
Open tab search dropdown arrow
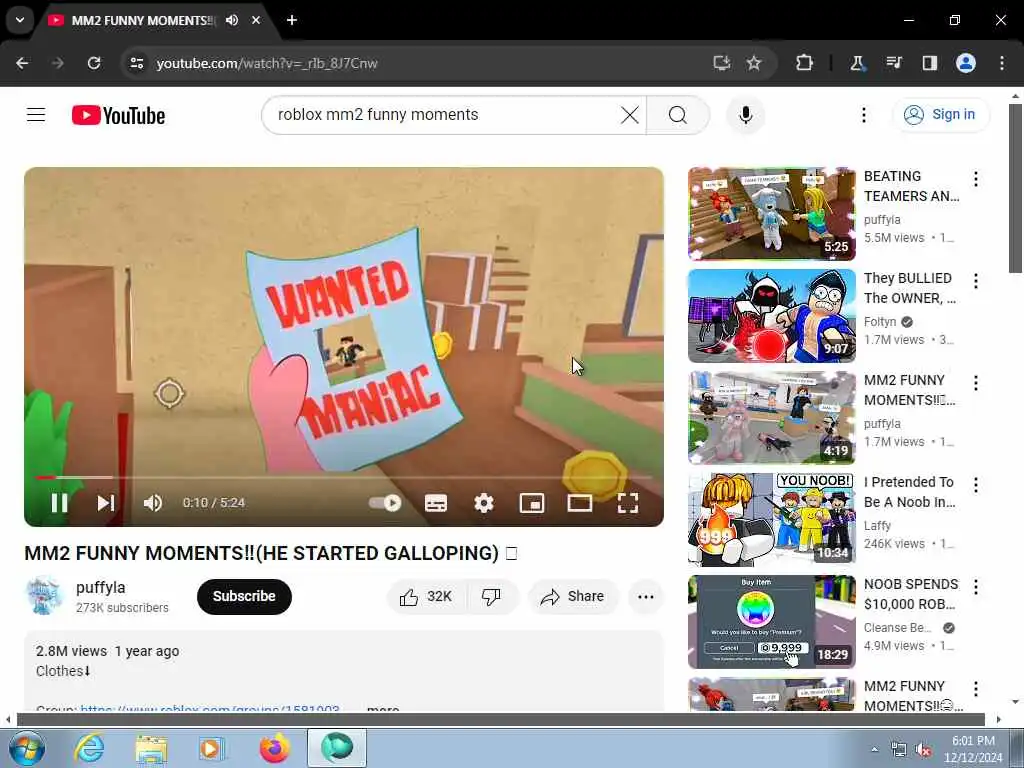pyautogui.click(x=20, y=20)
